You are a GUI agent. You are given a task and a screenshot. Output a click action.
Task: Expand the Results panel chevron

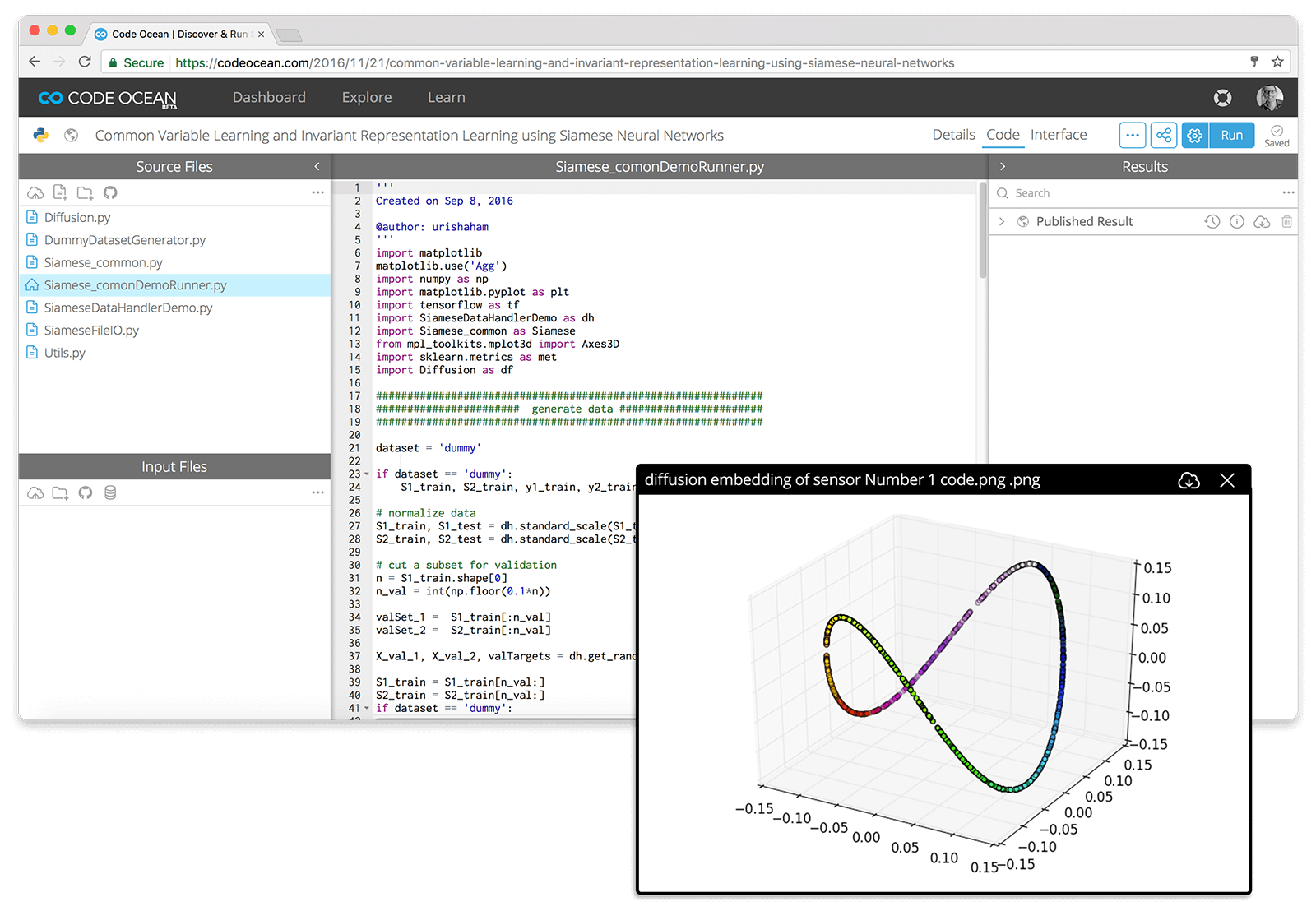pyautogui.click(x=1003, y=166)
